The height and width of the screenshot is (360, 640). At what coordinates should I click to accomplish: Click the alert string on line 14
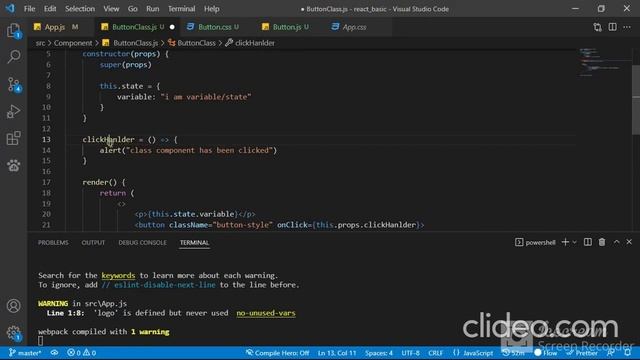(x=199, y=151)
